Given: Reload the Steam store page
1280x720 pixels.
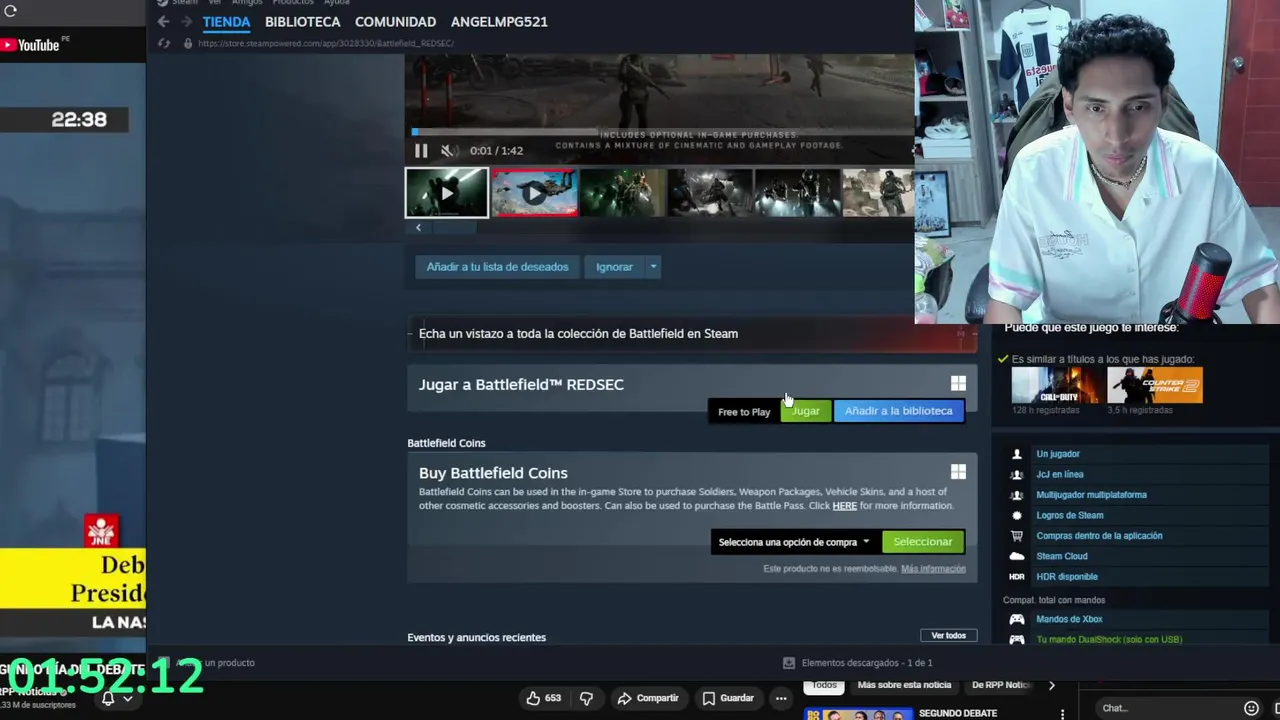Looking at the screenshot, I should click(x=164, y=43).
